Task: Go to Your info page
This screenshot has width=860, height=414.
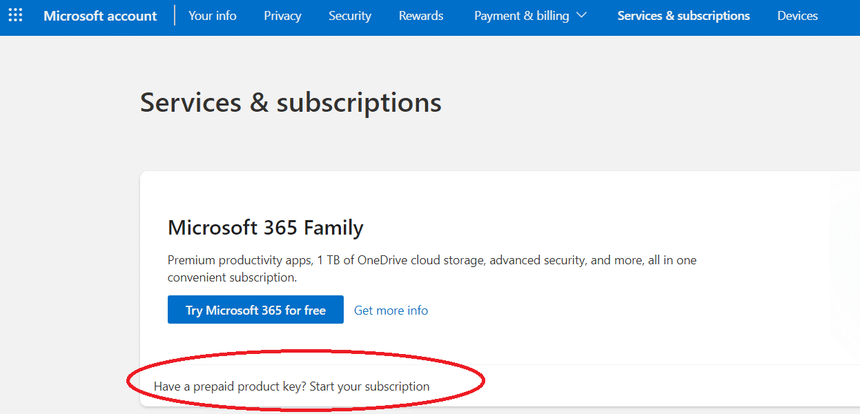Action: click(212, 16)
